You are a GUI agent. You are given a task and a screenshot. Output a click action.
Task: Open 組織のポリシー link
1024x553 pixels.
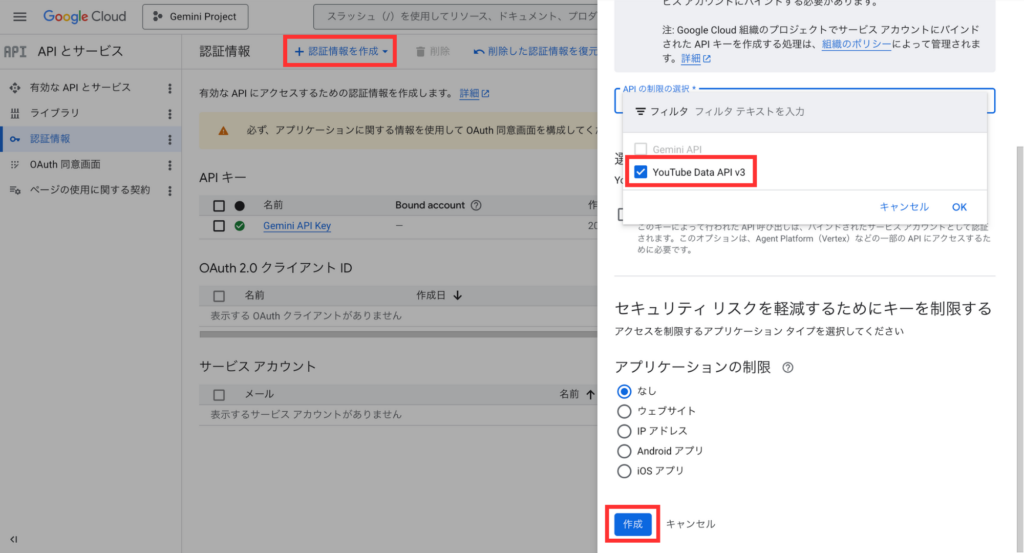[856, 44]
